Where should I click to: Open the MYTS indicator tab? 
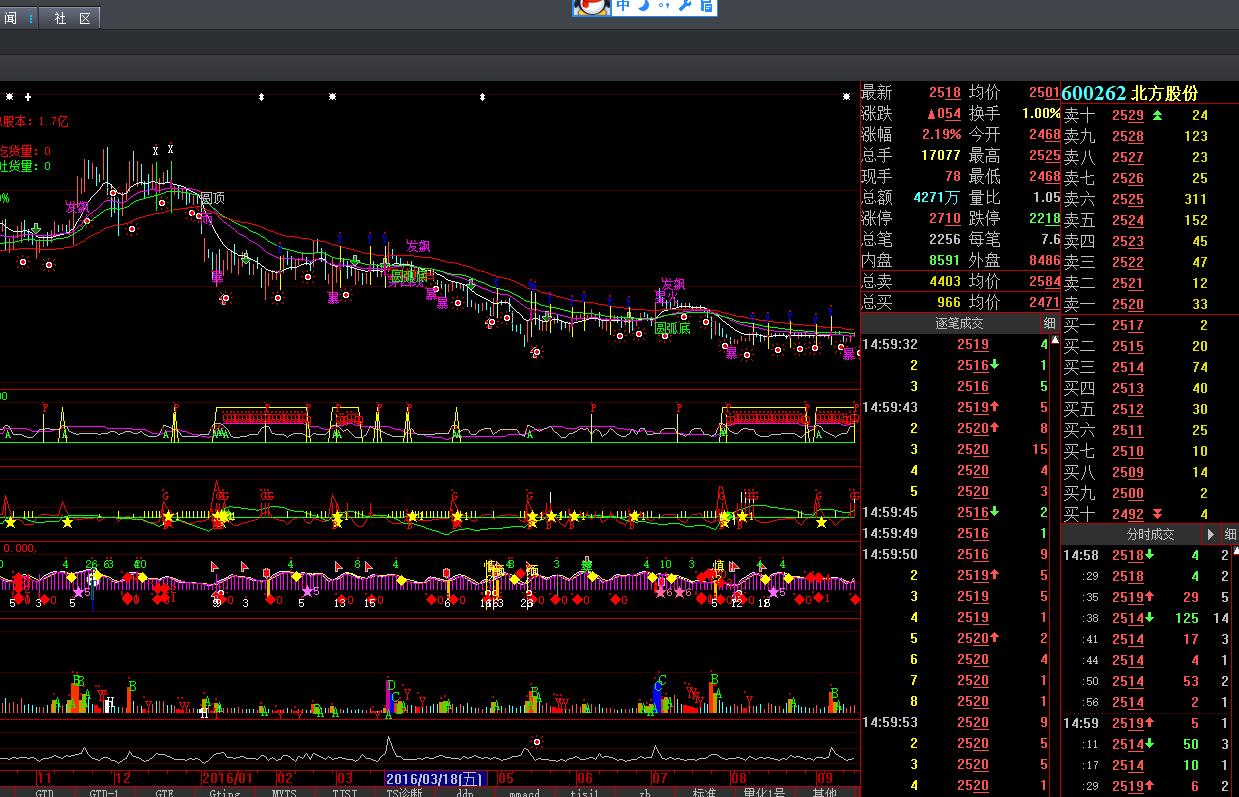[x=284, y=792]
